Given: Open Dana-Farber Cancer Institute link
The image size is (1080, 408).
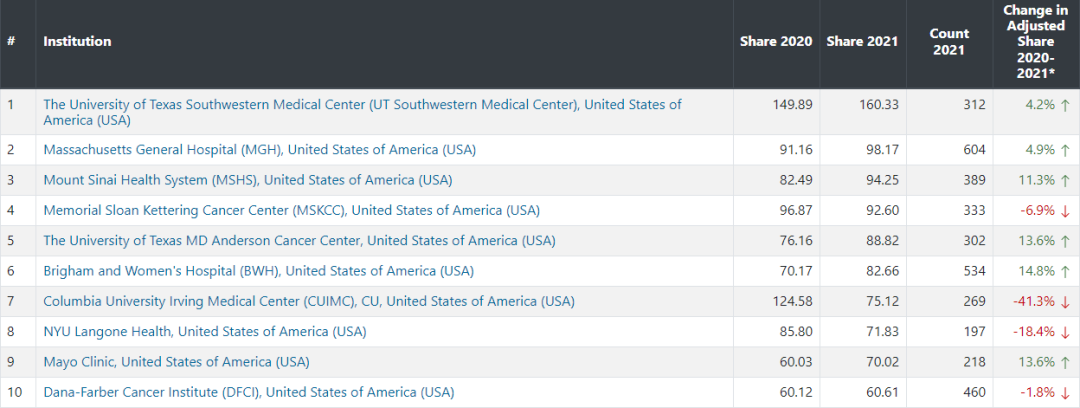Looking at the screenshot, I should tap(248, 392).
